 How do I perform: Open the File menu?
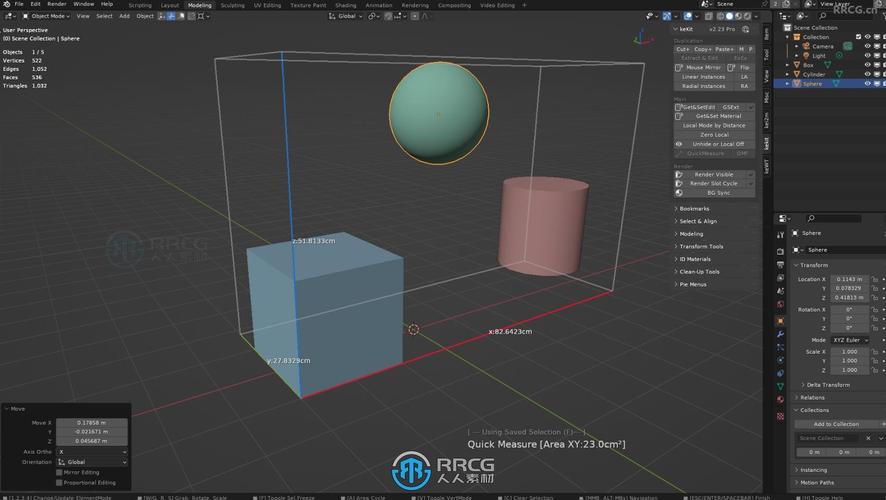(x=19, y=4)
